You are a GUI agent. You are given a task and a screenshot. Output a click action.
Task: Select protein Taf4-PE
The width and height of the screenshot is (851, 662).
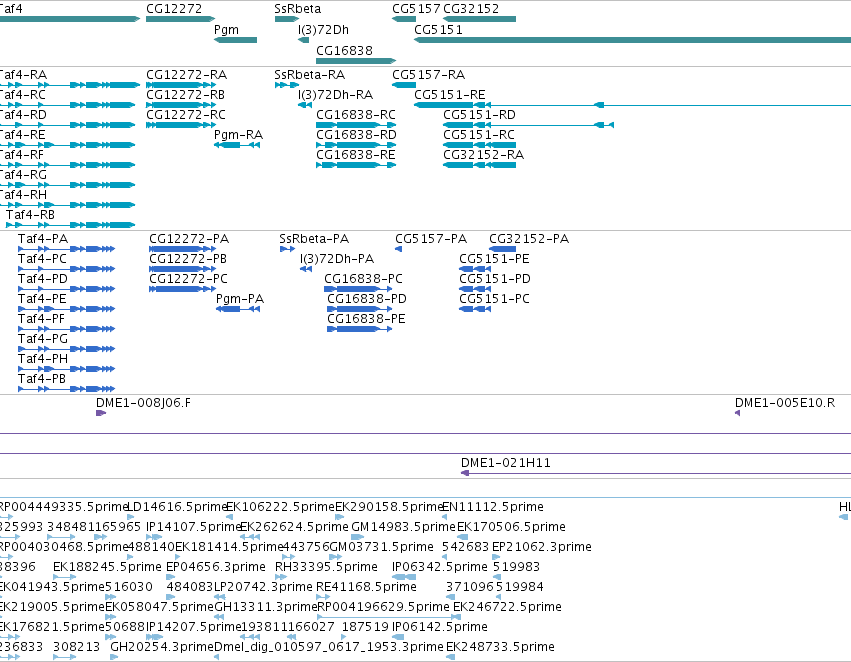[66, 309]
